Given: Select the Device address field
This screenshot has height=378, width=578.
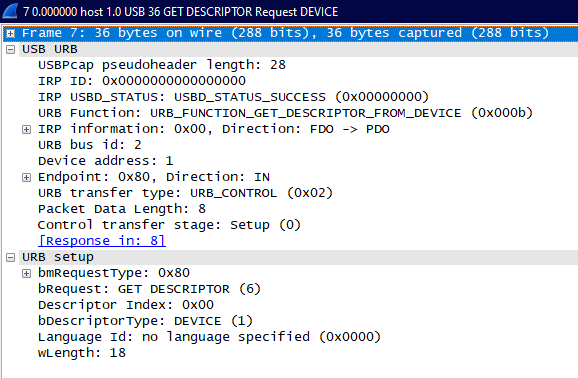Looking at the screenshot, I should [x=105, y=161].
